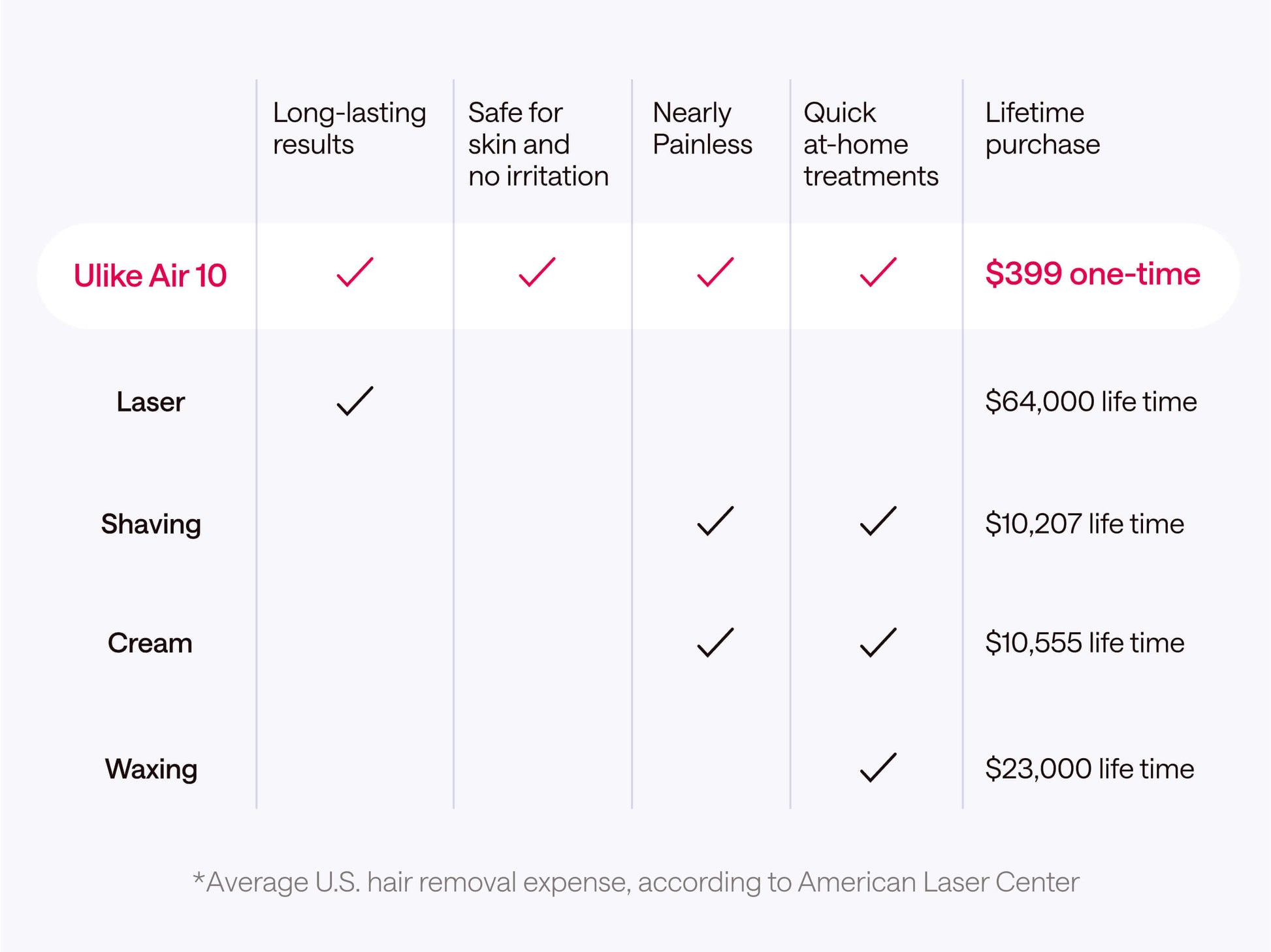Image resolution: width=1271 pixels, height=952 pixels.
Task: Click the Nearly Painless column header
Action: point(702,128)
